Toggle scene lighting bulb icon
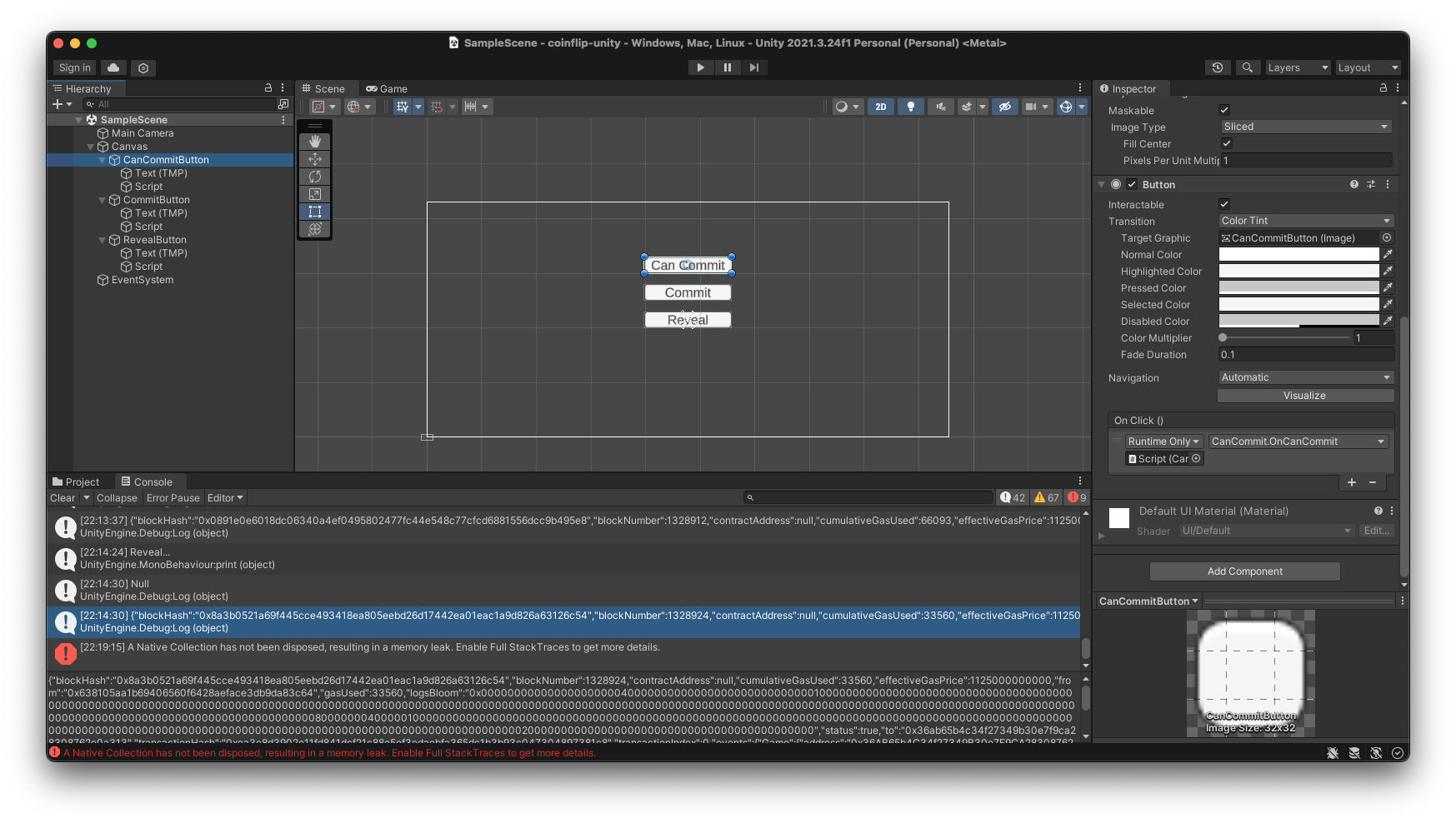The width and height of the screenshot is (1456, 823). click(x=911, y=107)
